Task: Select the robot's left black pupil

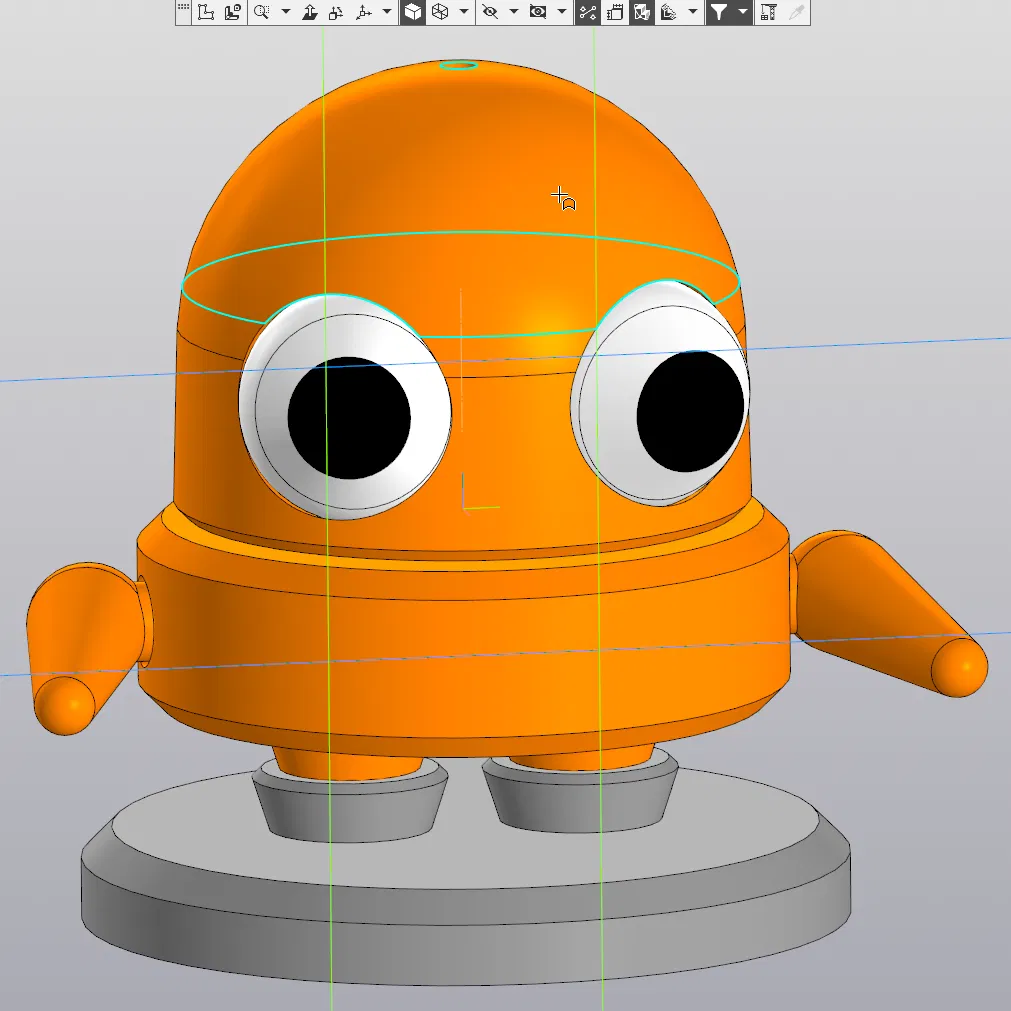Action: [349, 418]
